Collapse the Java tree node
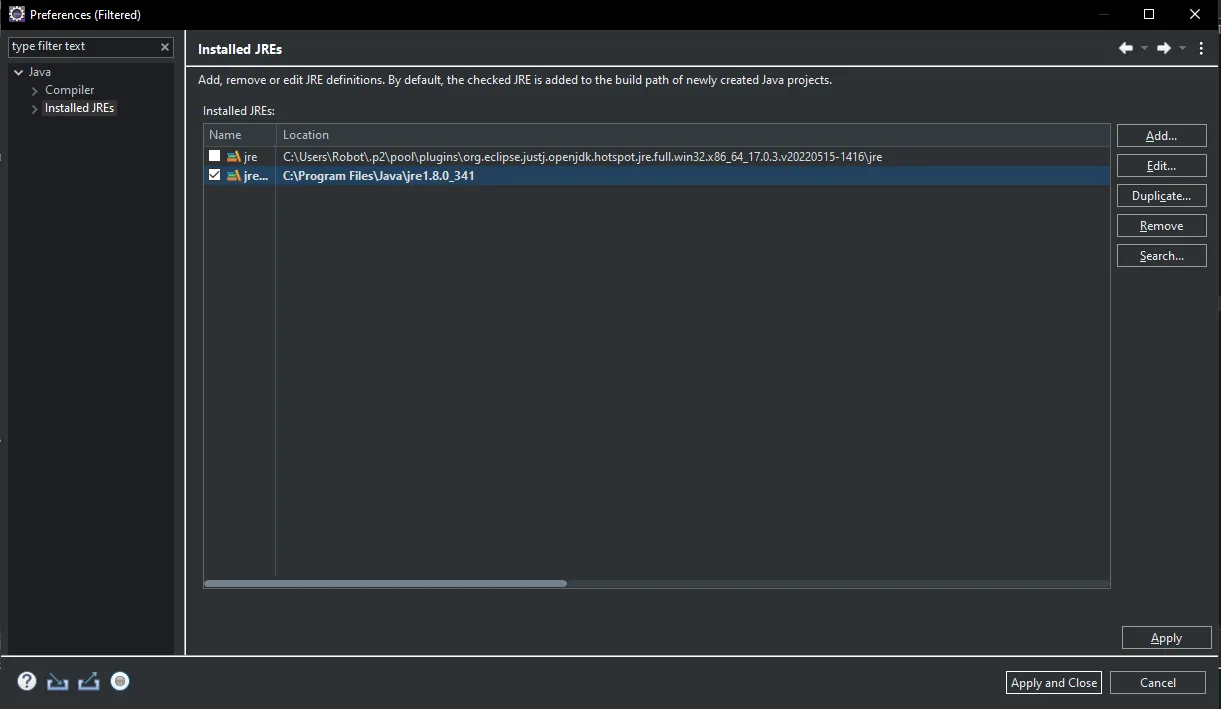1221x709 pixels. click(x=19, y=72)
